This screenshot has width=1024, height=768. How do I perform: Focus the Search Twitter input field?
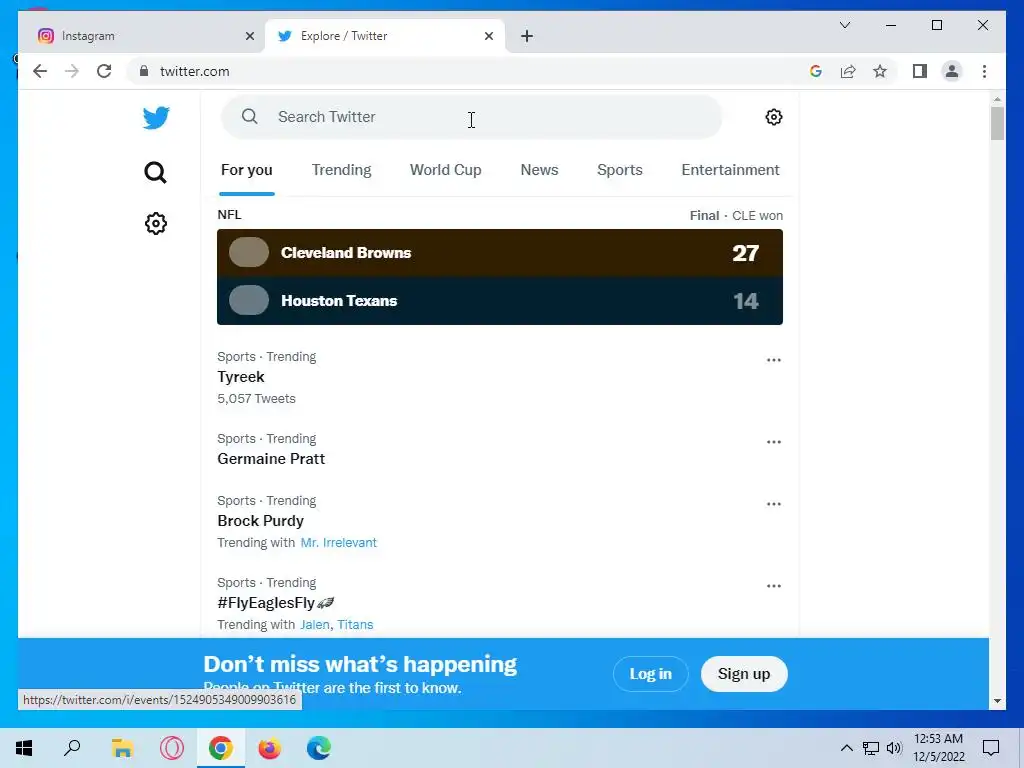click(472, 117)
